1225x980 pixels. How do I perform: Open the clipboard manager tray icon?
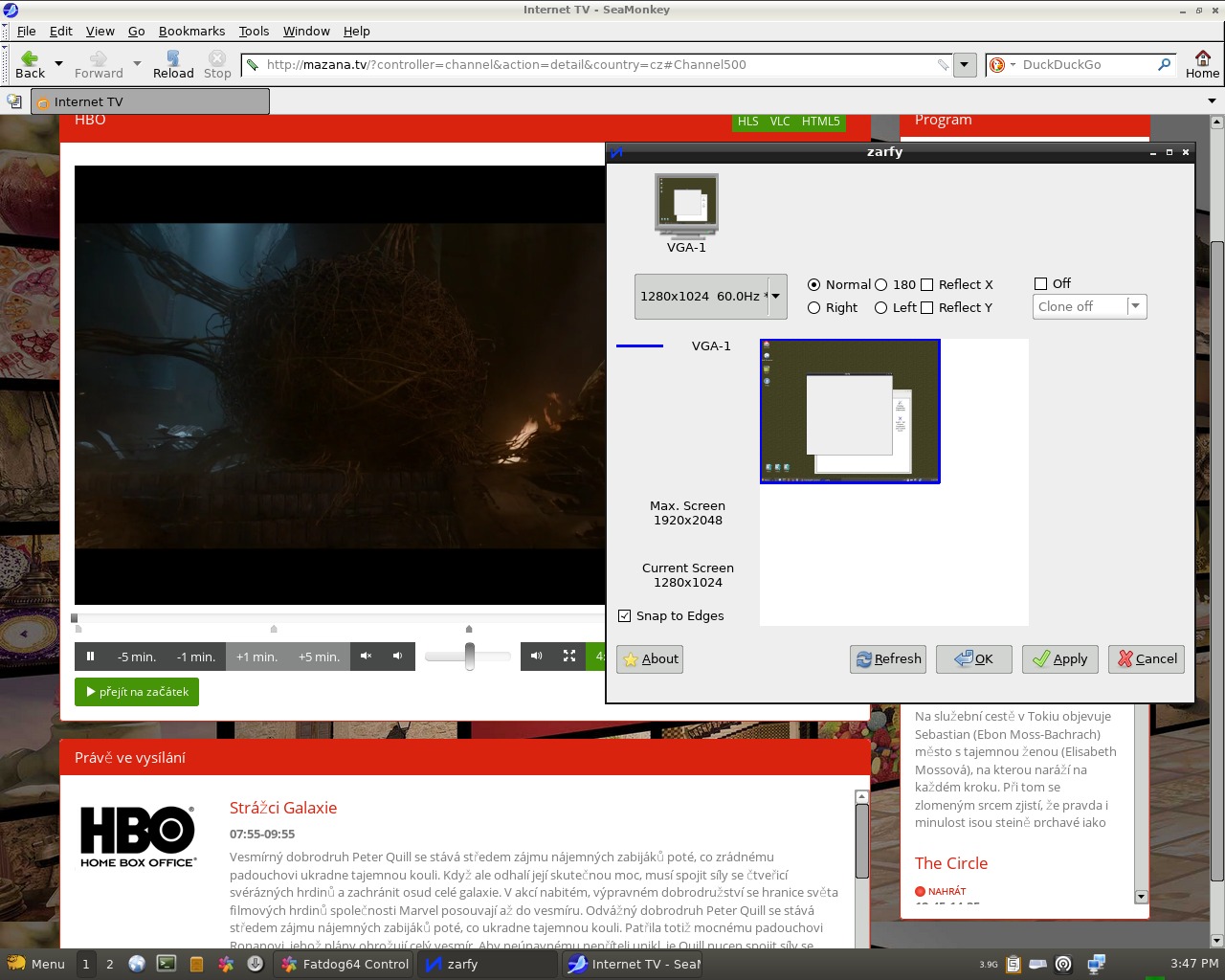(1013, 964)
